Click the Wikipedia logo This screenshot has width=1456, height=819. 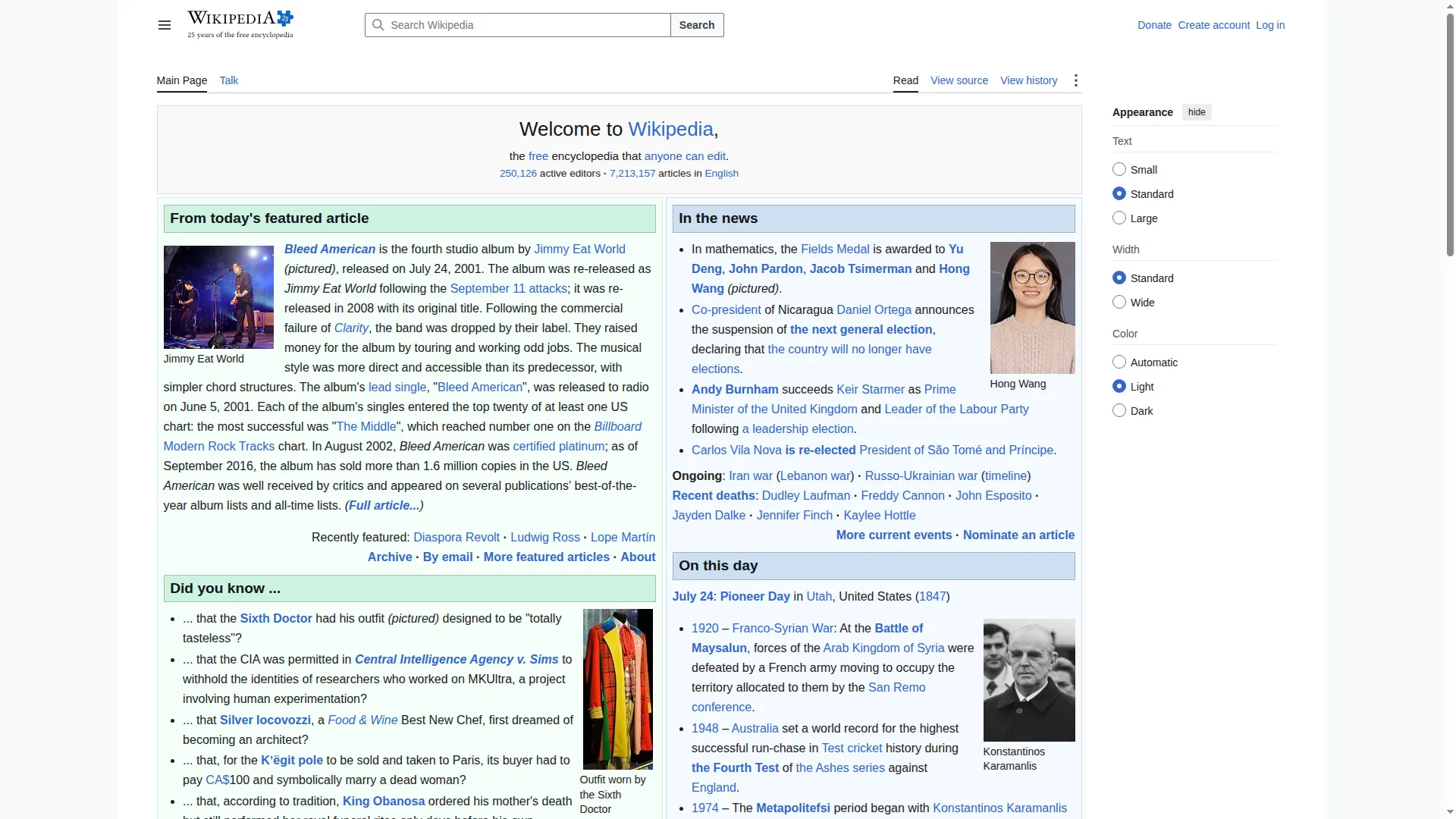tap(240, 25)
